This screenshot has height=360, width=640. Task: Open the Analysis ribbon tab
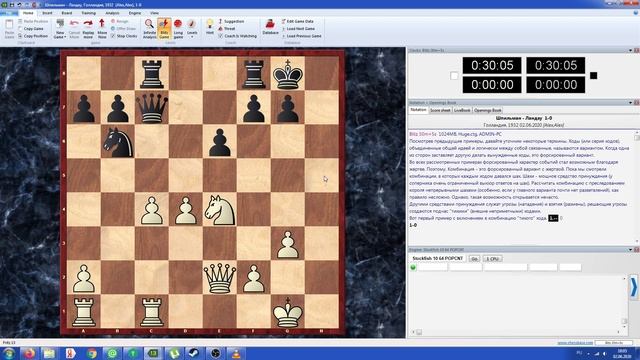pyautogui.click(x=112, y=13)
